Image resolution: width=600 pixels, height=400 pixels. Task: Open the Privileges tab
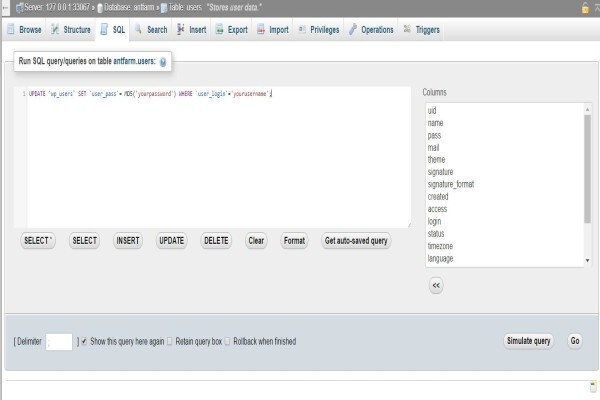(318, 29)
